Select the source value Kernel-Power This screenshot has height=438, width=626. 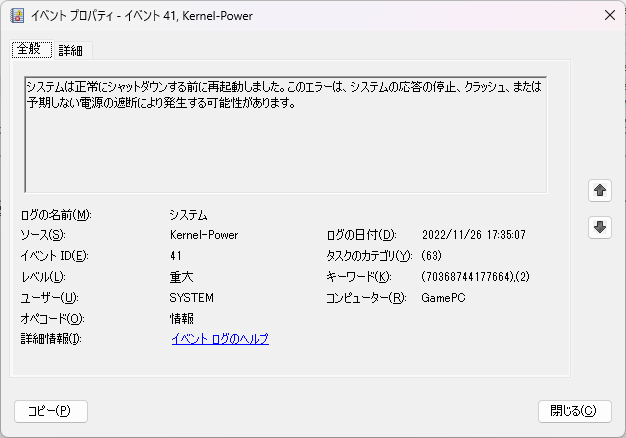(204, 235)
